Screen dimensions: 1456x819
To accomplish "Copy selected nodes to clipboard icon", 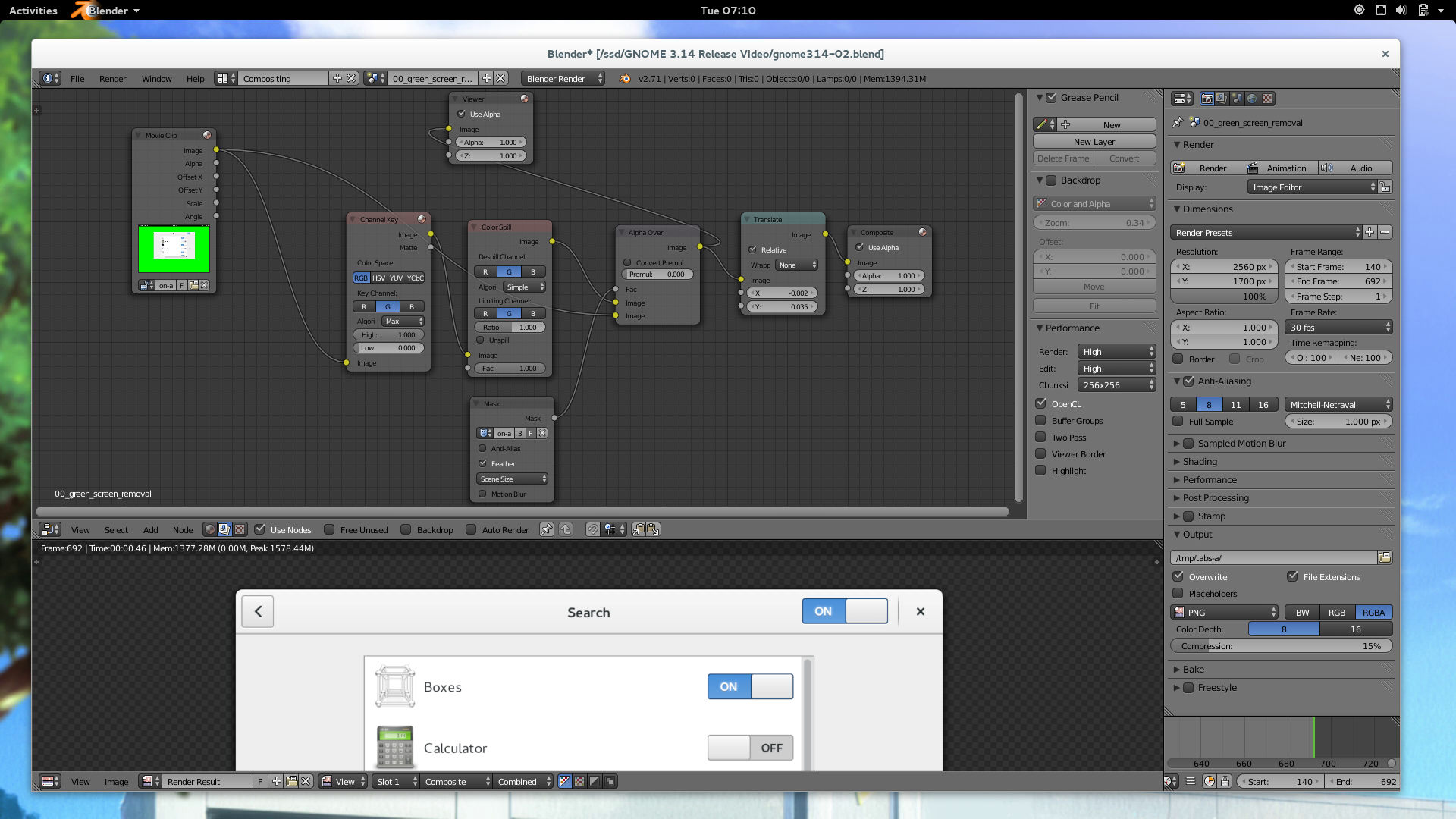I will point(639,529).
